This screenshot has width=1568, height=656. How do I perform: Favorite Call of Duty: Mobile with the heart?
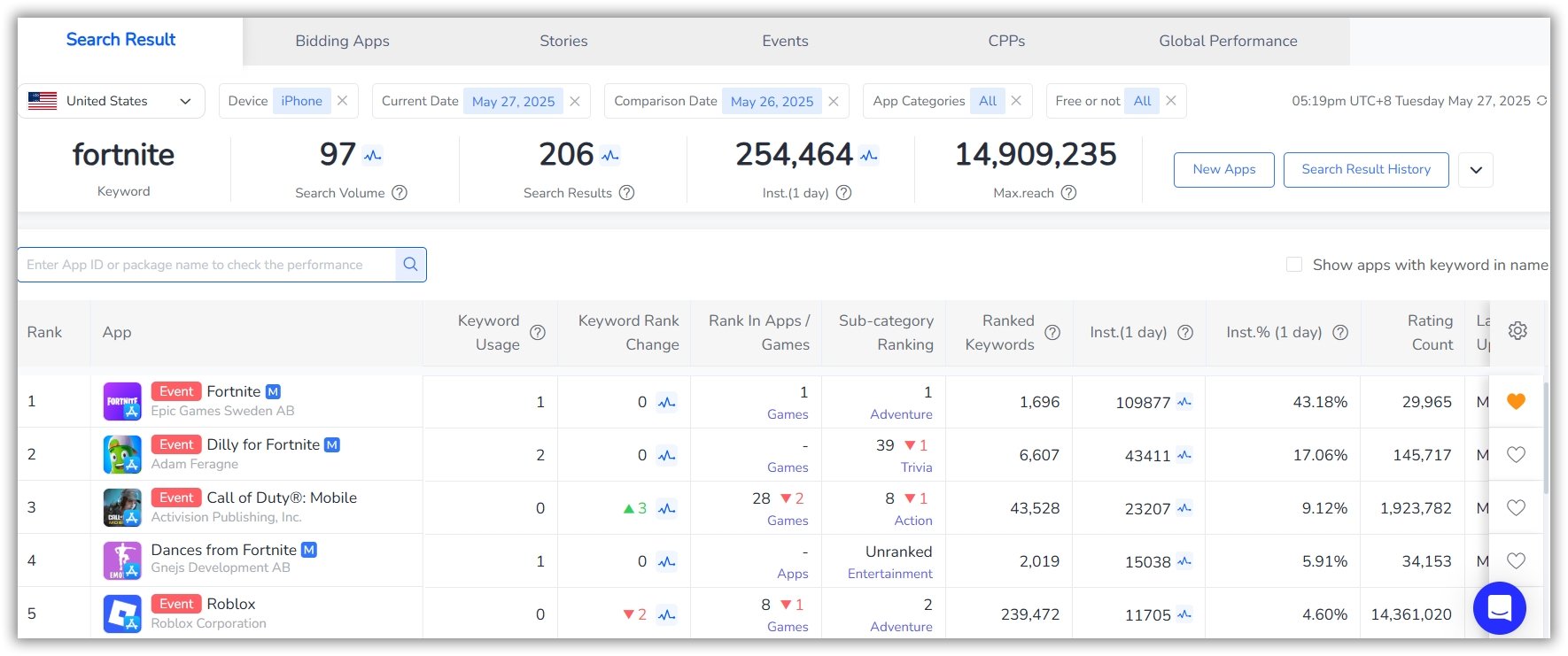1516,507
